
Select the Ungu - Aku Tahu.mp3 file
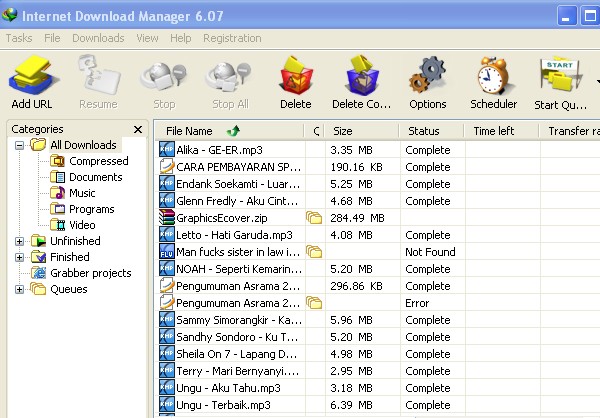tap(228, 388)
